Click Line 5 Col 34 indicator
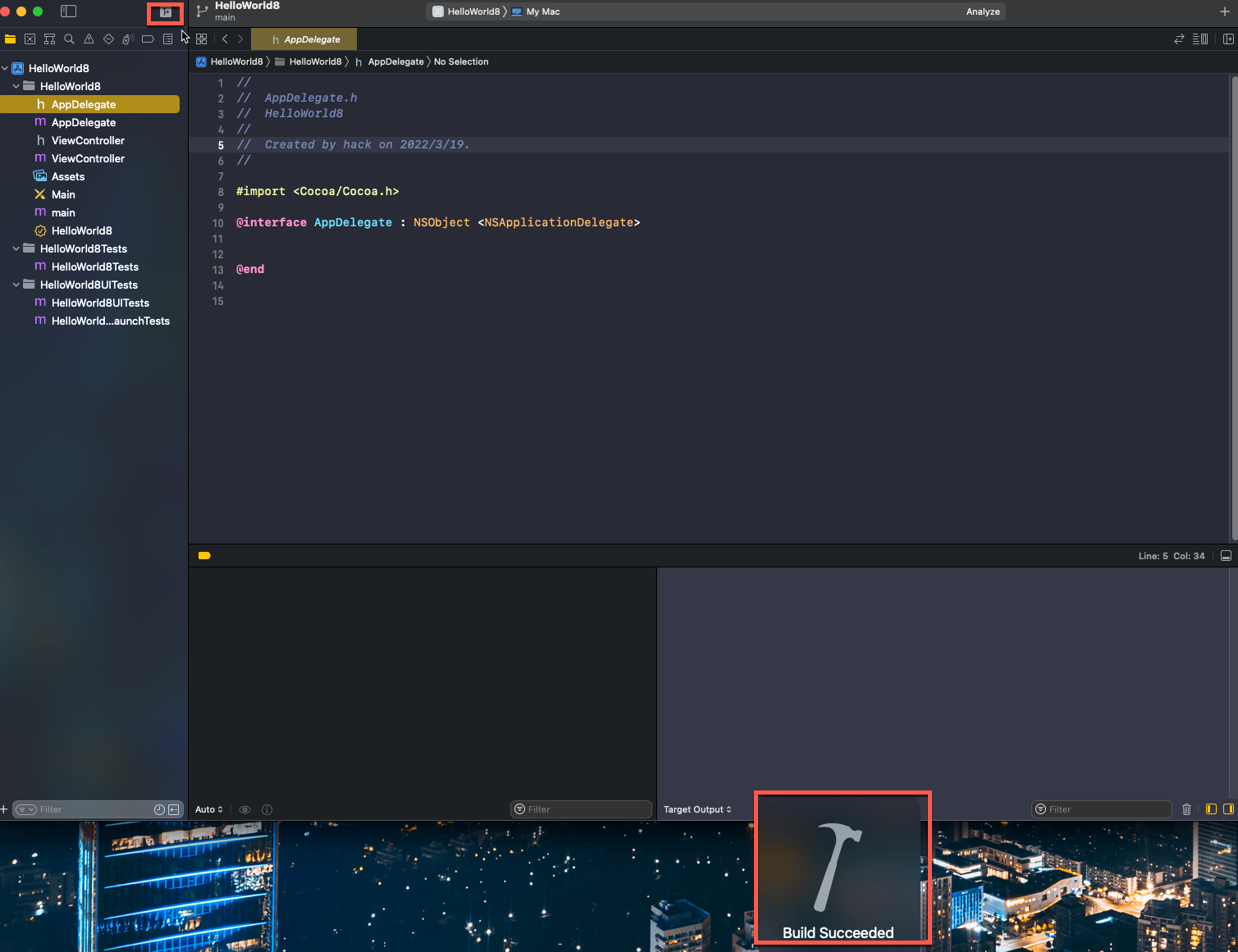 (1172, 556)
